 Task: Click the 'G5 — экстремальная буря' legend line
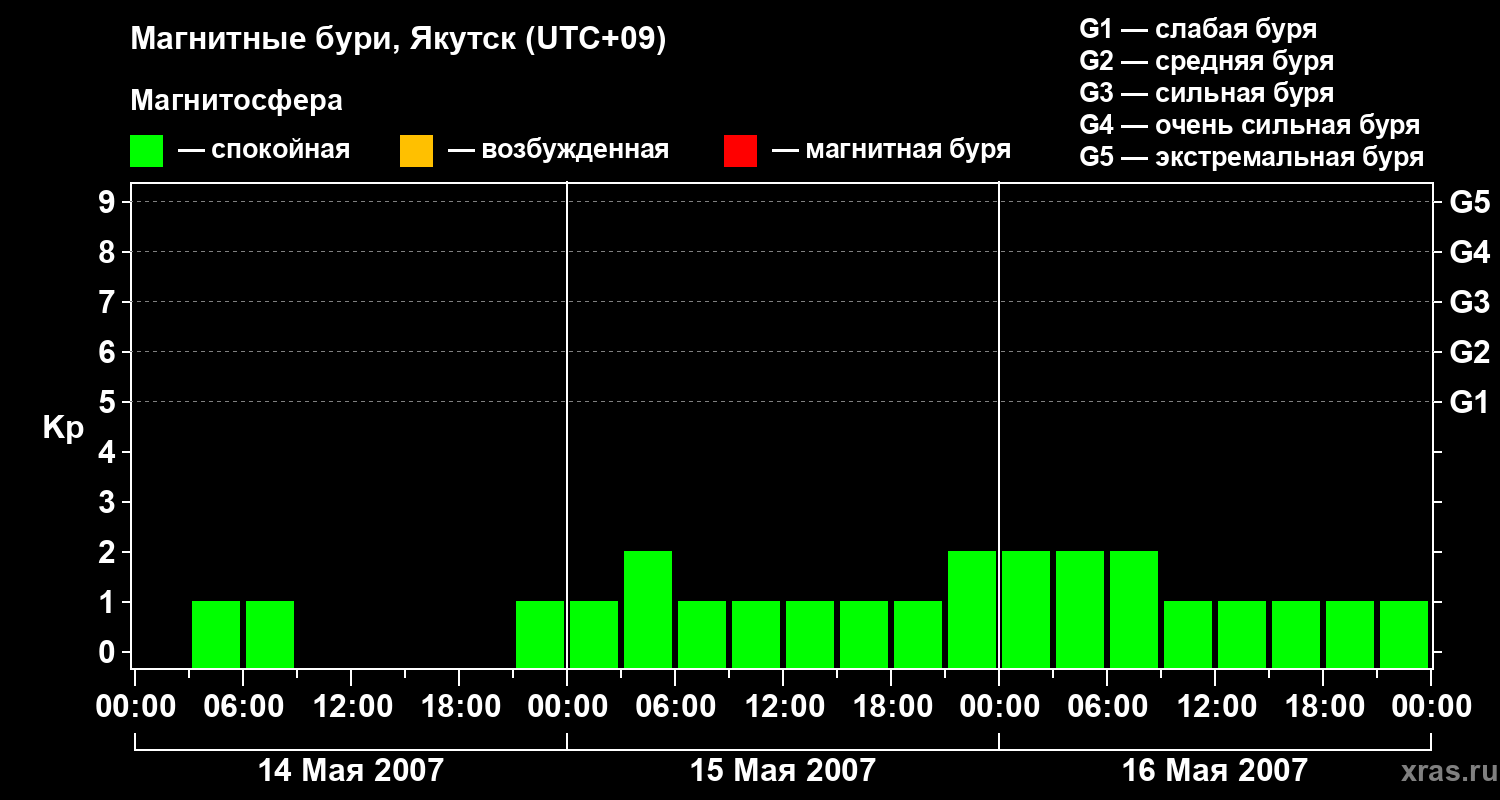pyautogui.click(x=1252, y=157)
